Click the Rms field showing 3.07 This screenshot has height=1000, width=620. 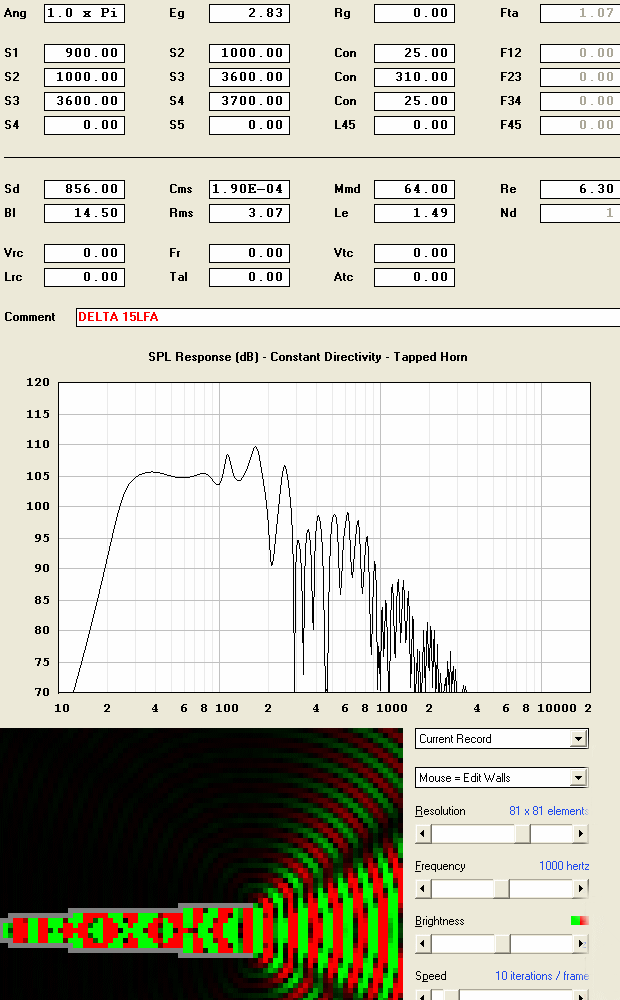pos(249,213)
